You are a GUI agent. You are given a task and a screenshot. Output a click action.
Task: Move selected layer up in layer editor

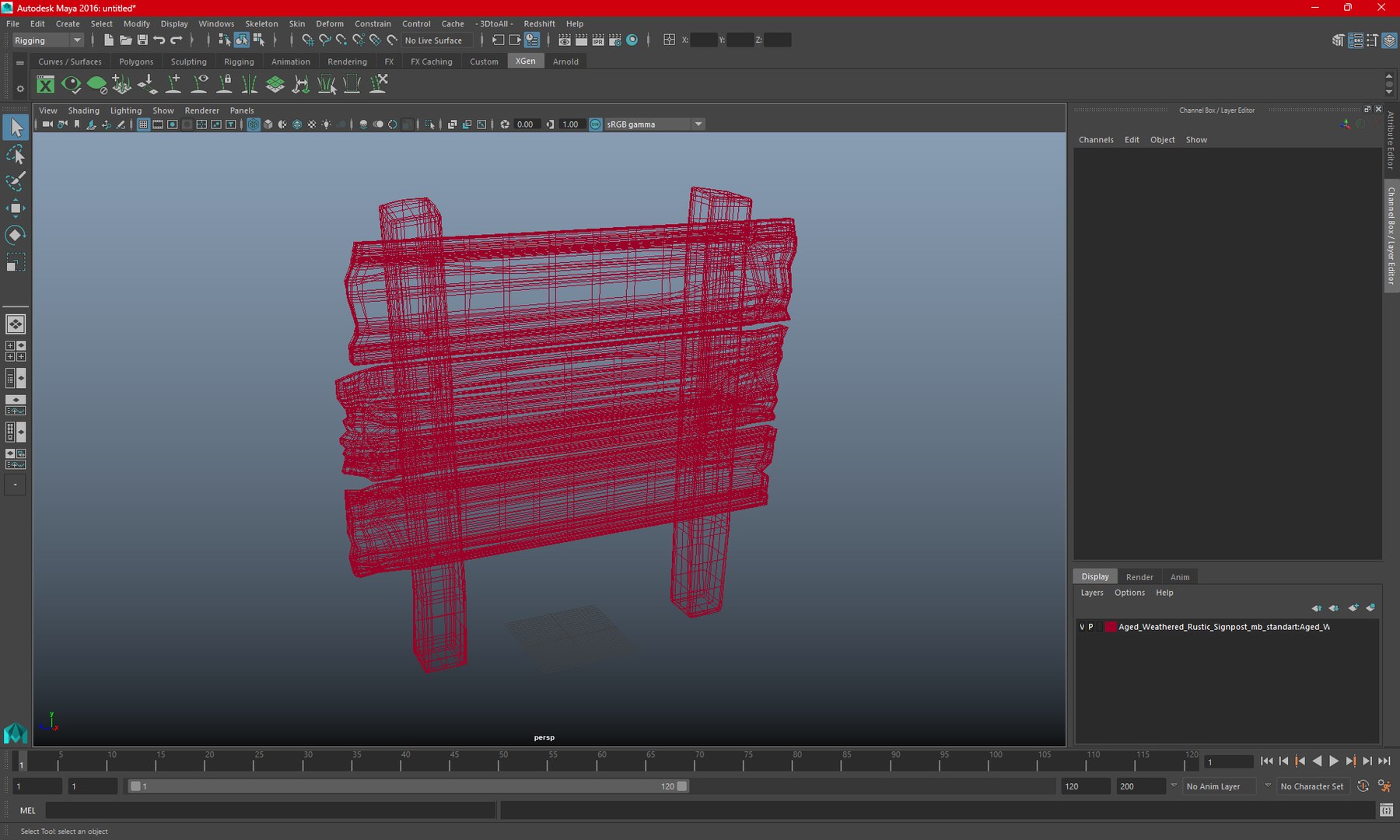(1316, 608)
